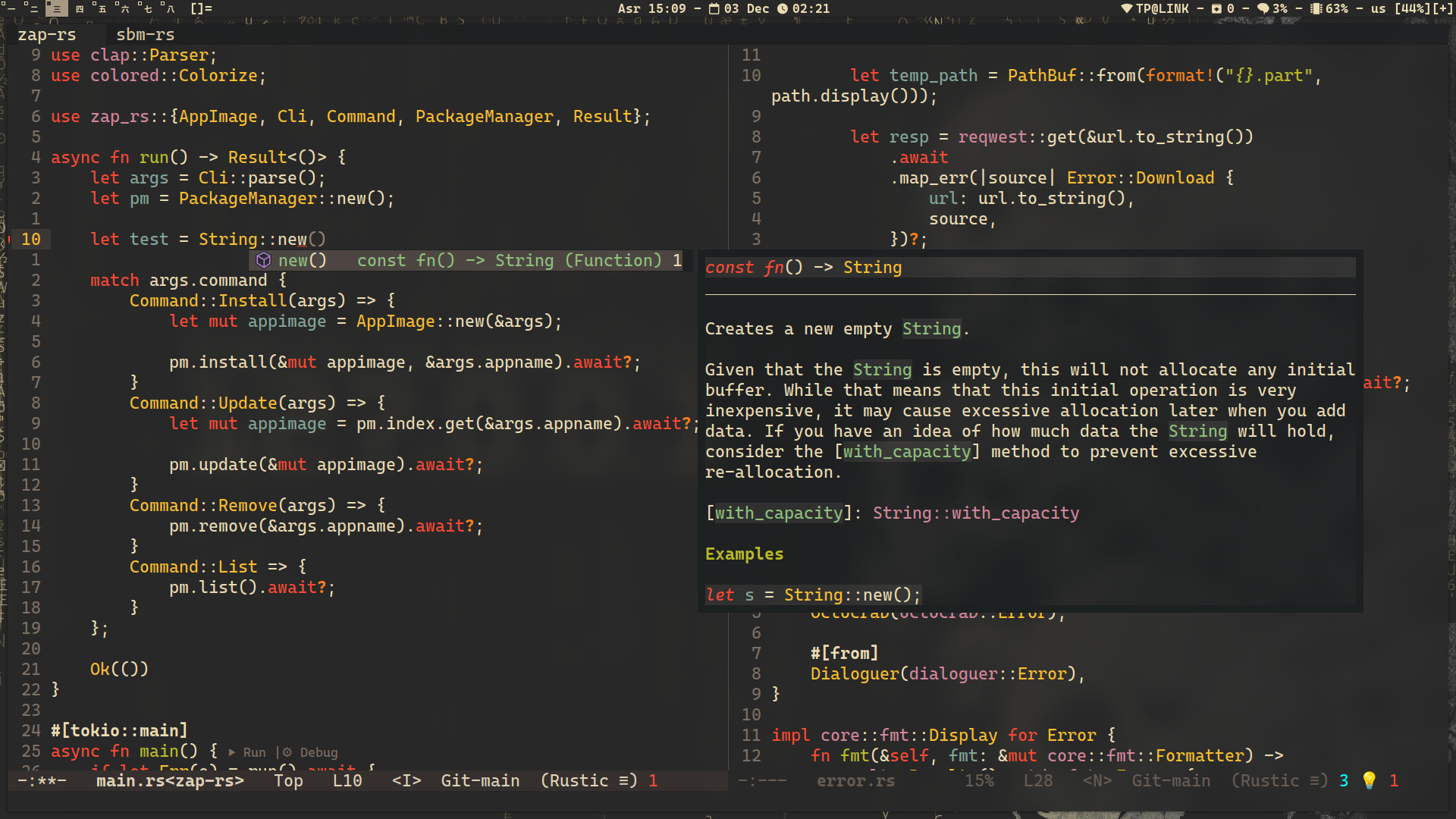Click the []= tiling layout symbol
The width and height of the screenshot is (1456, 819).
pos(201,8)
